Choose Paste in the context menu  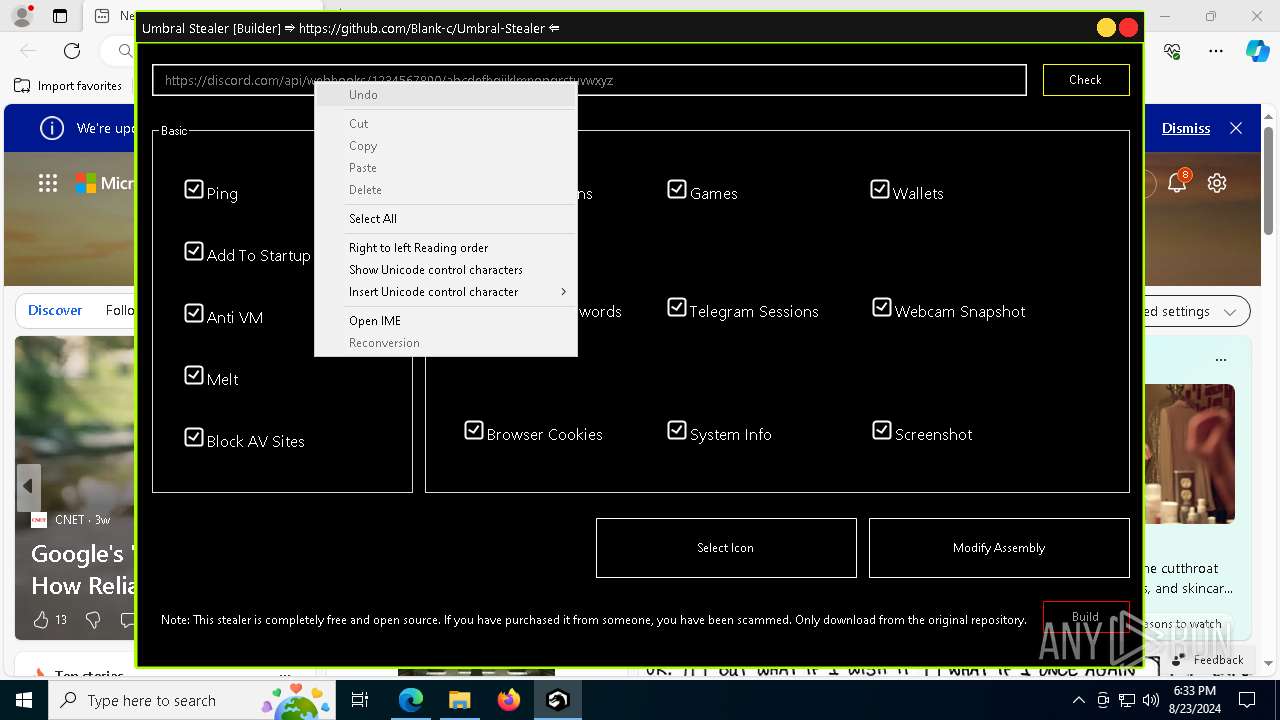[x=446, y=168]
